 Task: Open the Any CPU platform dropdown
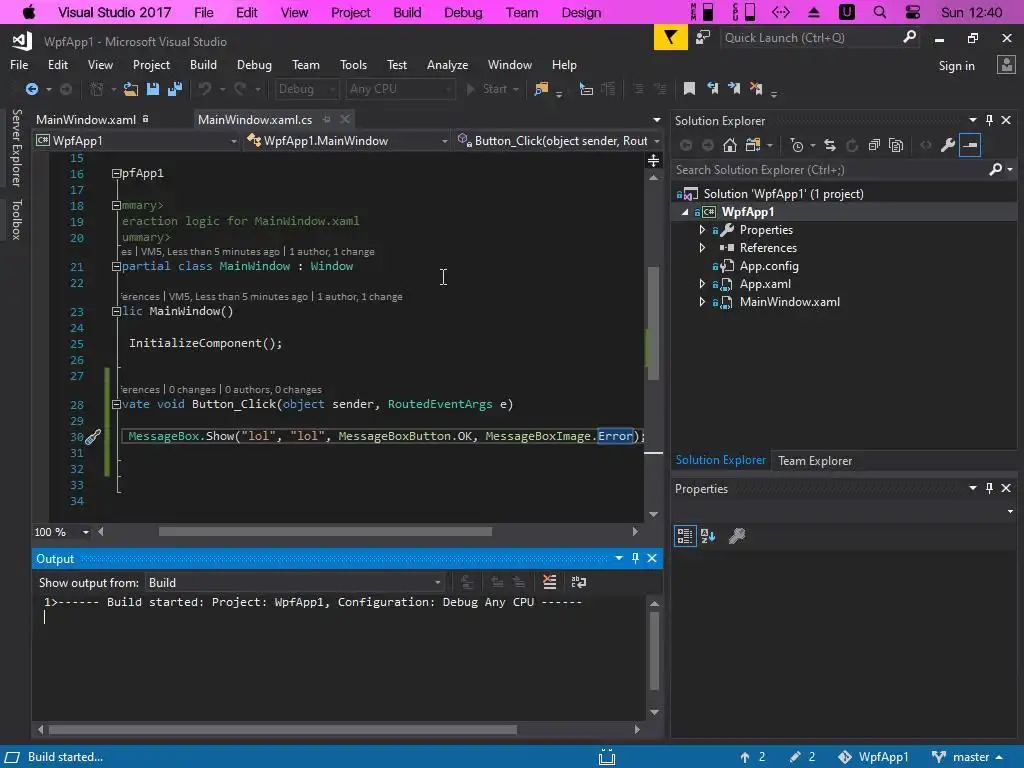pos(400,89)
